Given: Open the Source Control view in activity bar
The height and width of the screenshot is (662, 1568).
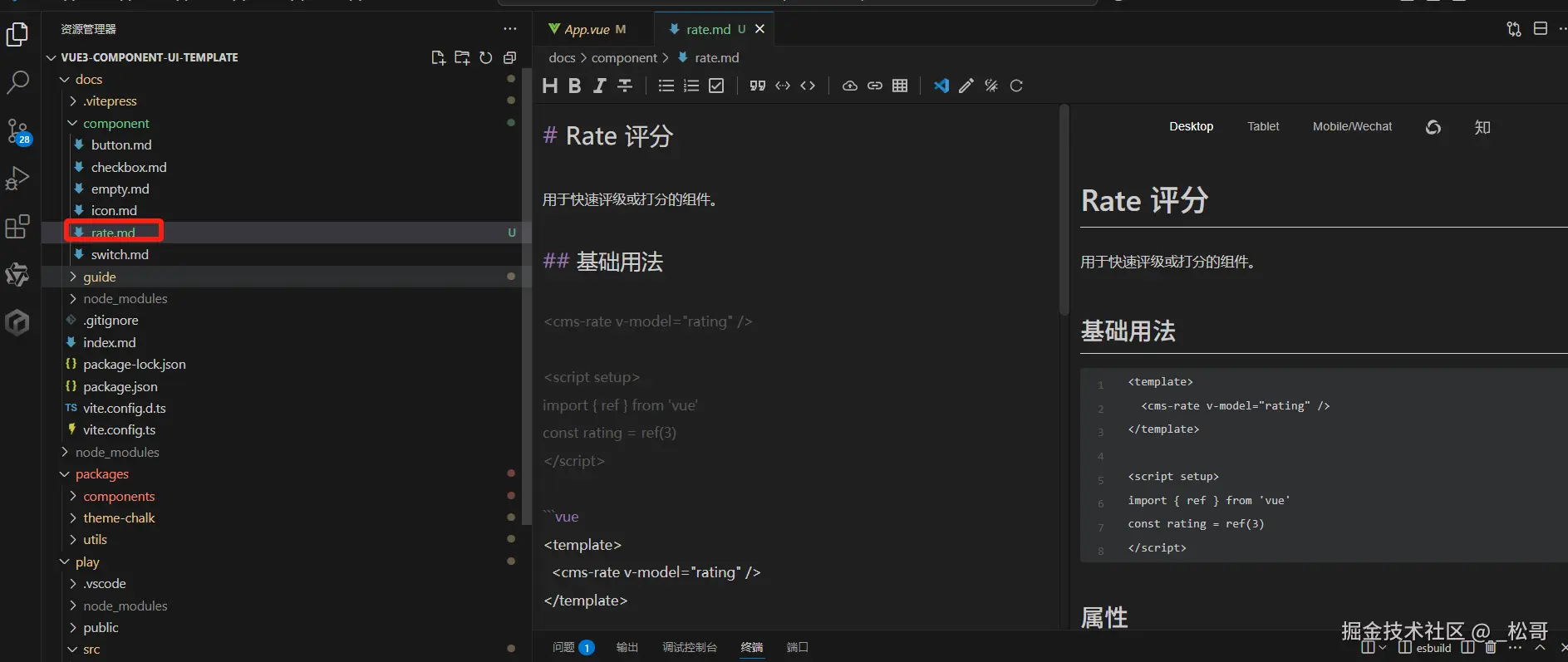Looking at the screenshot, I should tap(17, 131).
